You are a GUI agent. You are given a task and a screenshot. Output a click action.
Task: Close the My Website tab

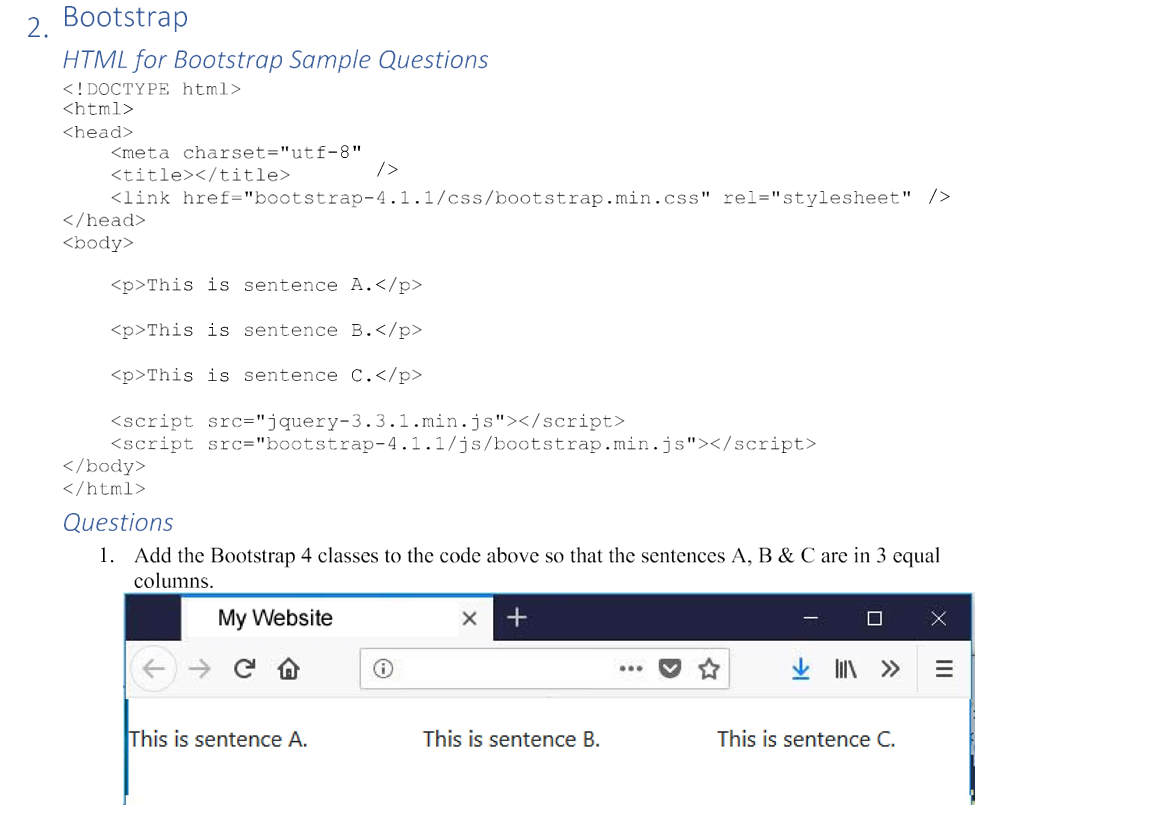(469, 619)
